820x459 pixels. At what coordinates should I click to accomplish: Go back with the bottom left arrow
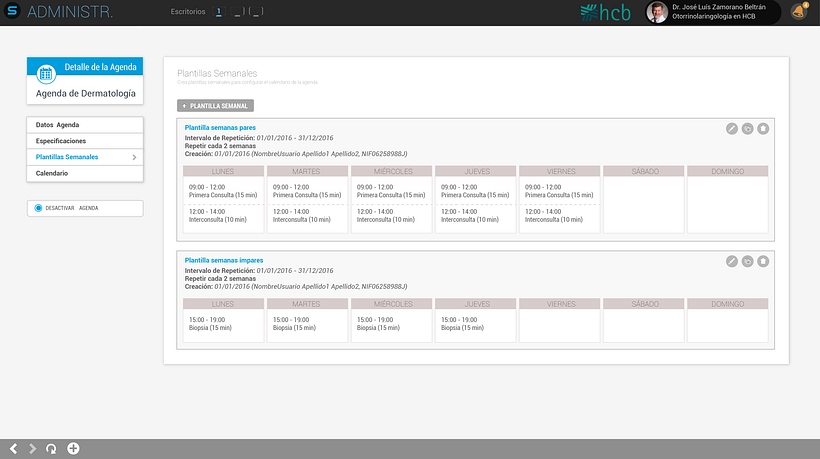[14, 449]
